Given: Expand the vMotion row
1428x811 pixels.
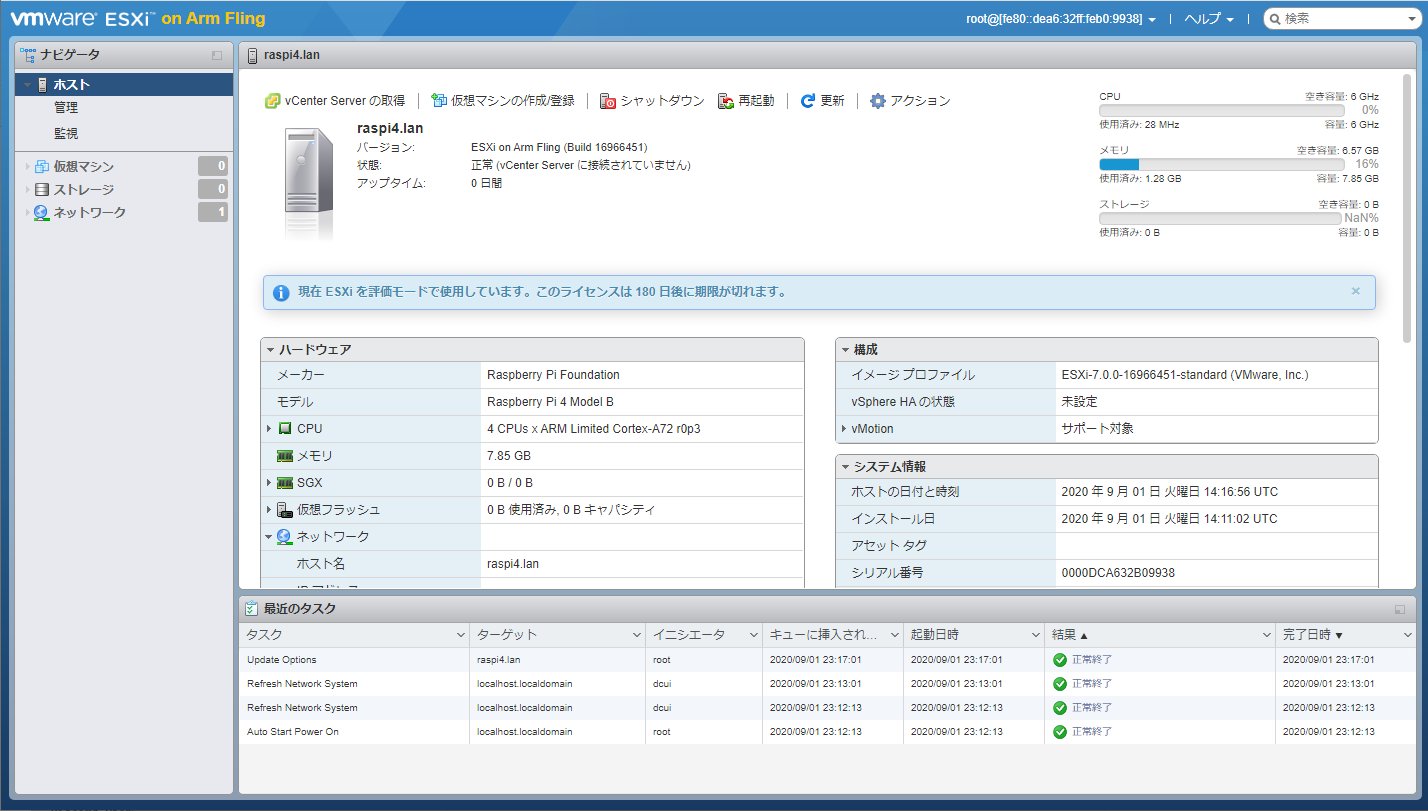Looking at the screenshot, I should 844,429.
